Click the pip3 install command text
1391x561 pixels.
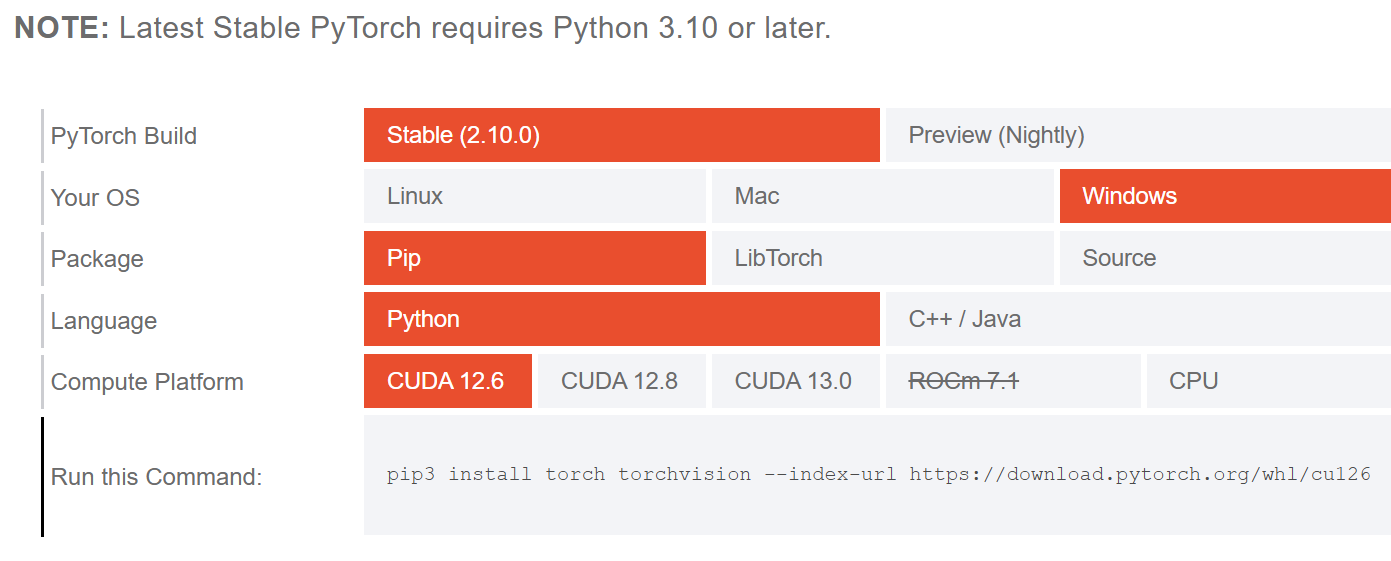click(878, 474)
